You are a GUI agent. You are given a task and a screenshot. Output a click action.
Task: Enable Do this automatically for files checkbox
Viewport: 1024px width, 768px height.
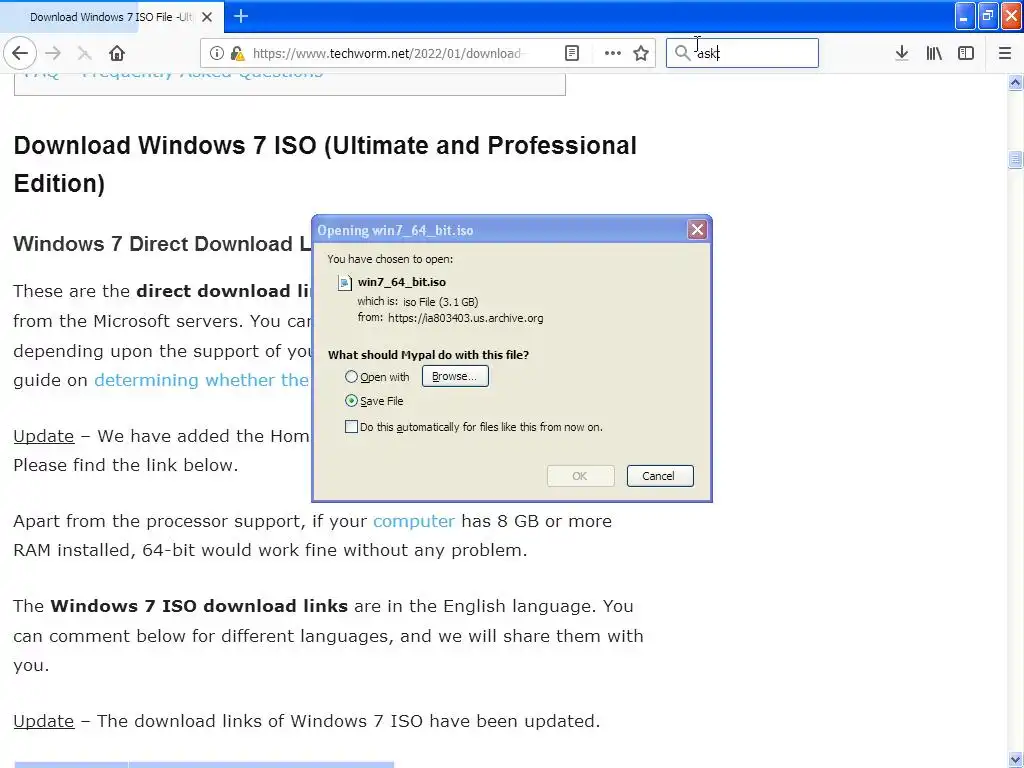[351, 426]
